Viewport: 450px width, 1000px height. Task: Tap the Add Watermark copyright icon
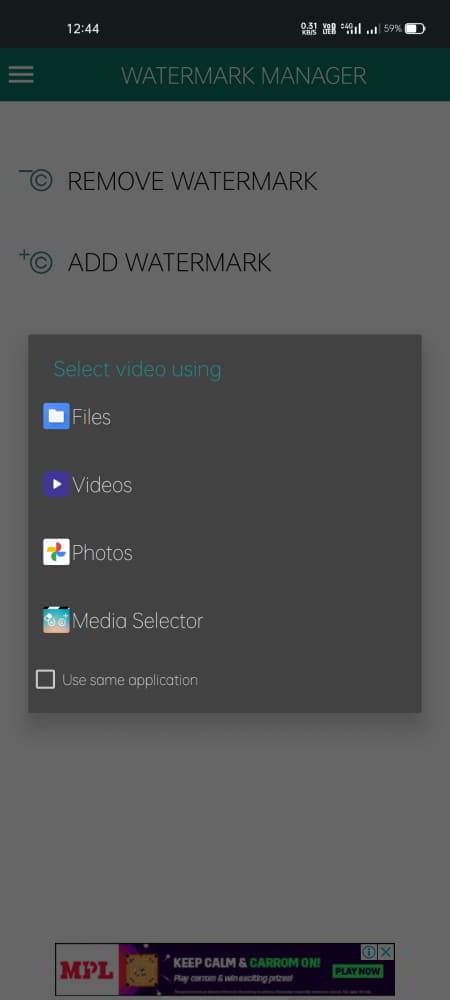tap(36, 261)
